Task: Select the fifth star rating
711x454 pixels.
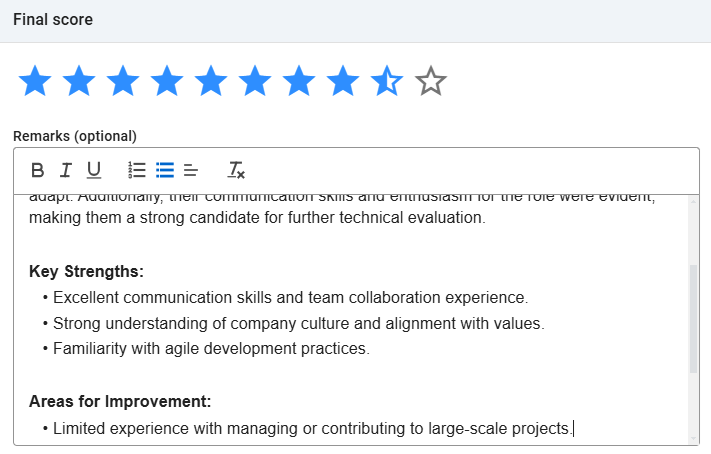Action: click(x=210, y=81)
